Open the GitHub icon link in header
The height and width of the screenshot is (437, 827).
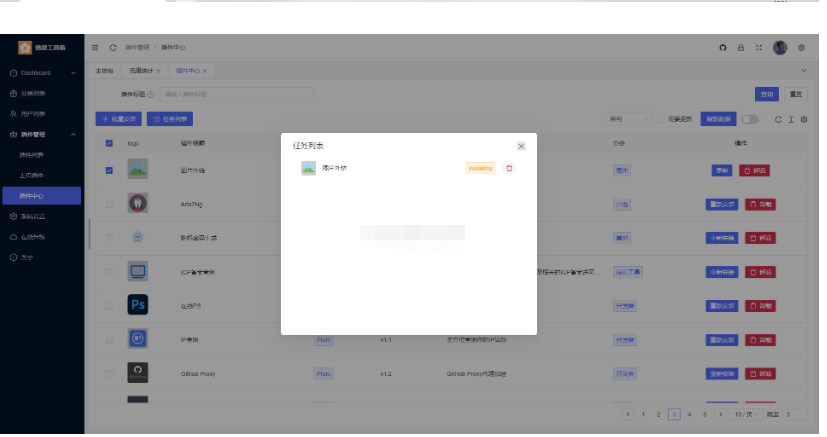pyautogui.click(x=723, y=47)
